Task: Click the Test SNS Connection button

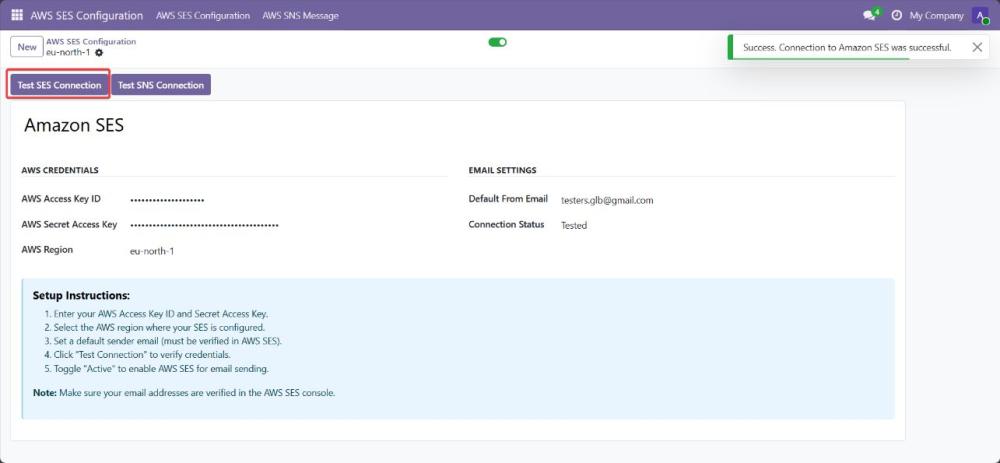Action: 161,85
